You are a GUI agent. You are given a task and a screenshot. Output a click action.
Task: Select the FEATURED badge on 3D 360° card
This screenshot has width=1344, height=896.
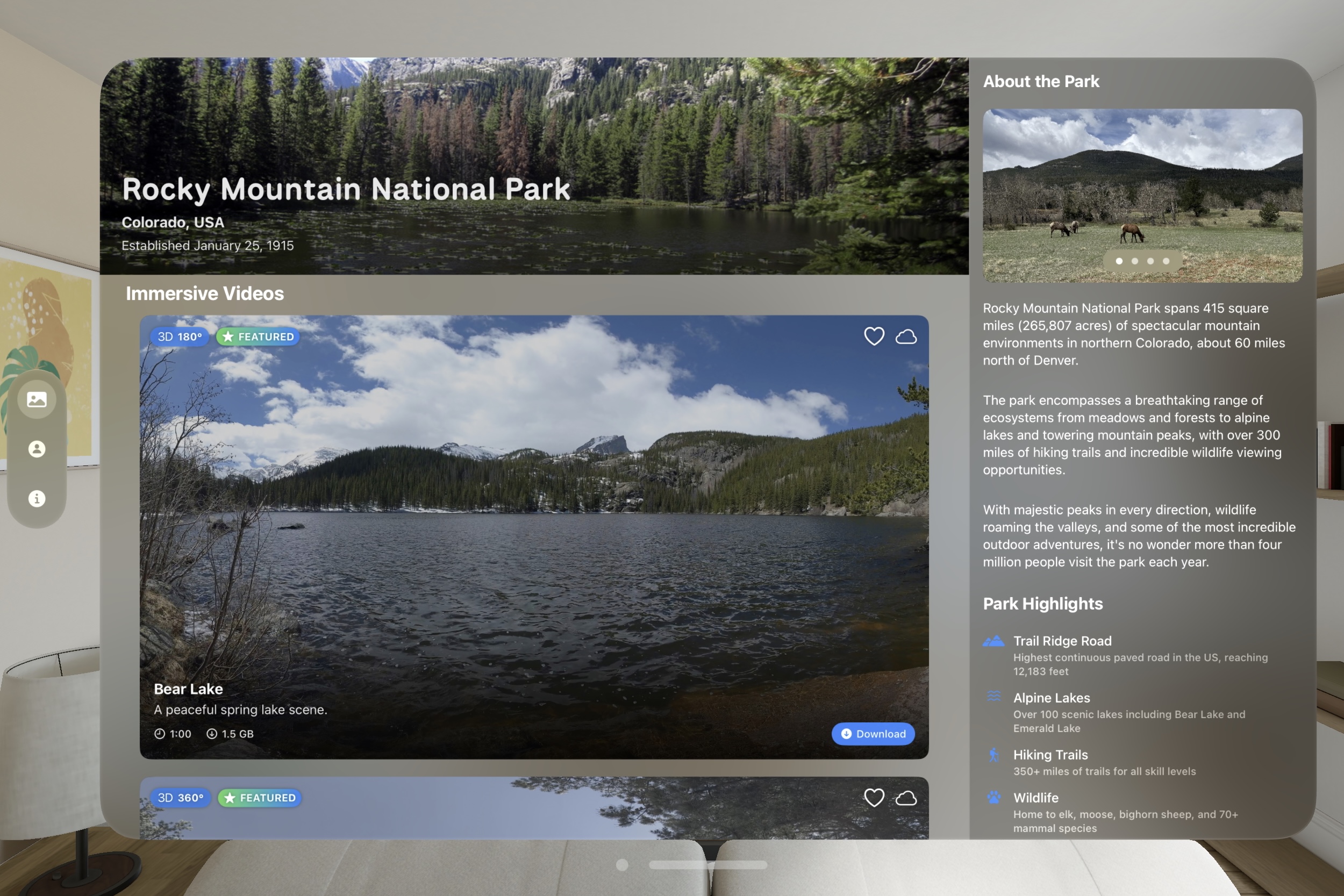[x=260, y=798]
